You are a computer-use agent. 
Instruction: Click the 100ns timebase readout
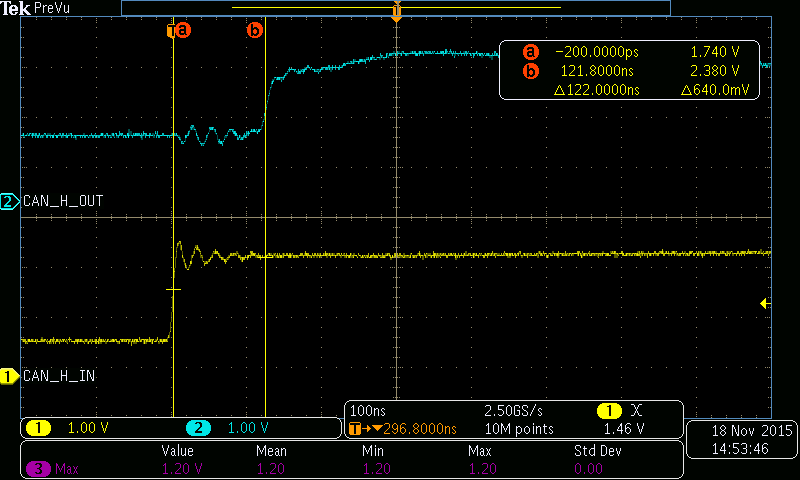(x=368, y=411)
